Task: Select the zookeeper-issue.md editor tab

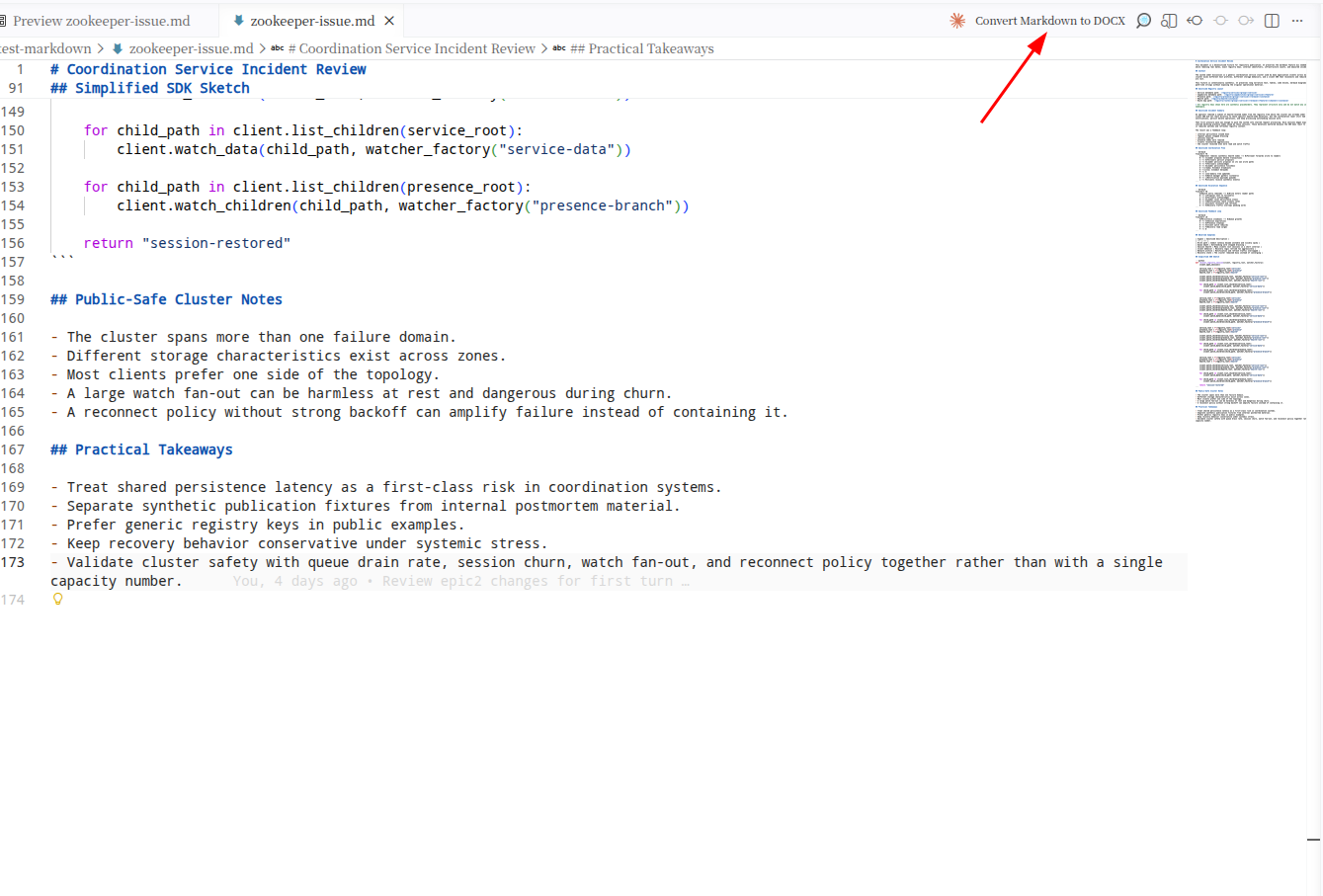Action: tap(312, 21)
